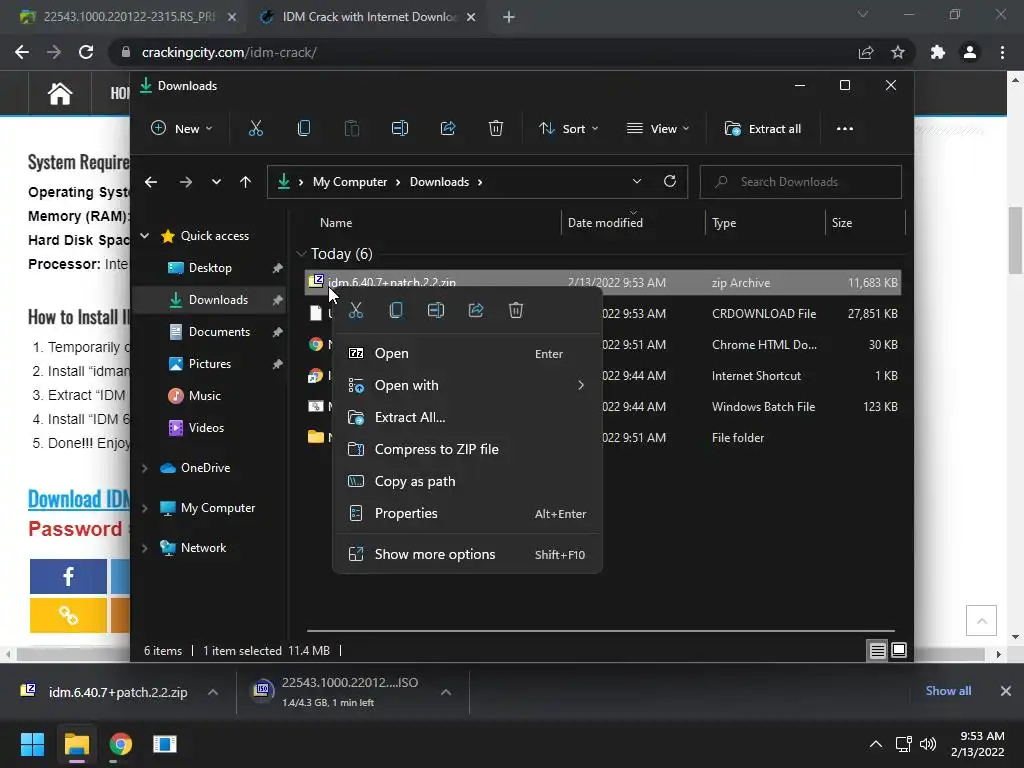Image resolution: width=1024 pixels, height=768 pixels.
Task: Switch to the IDM Crack browser tab
Action: pyautogui.click(x=367, y=17)
